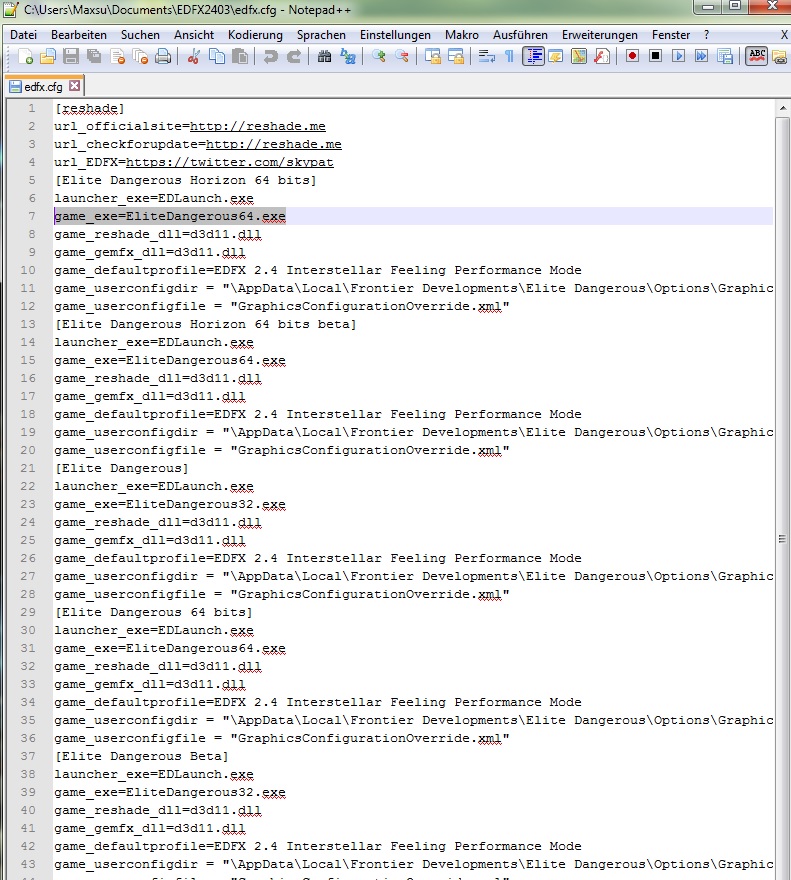This screenshot has height=880, width=791.
Task: Click the [reshade] section header text
Action: (x=90, y=108)
